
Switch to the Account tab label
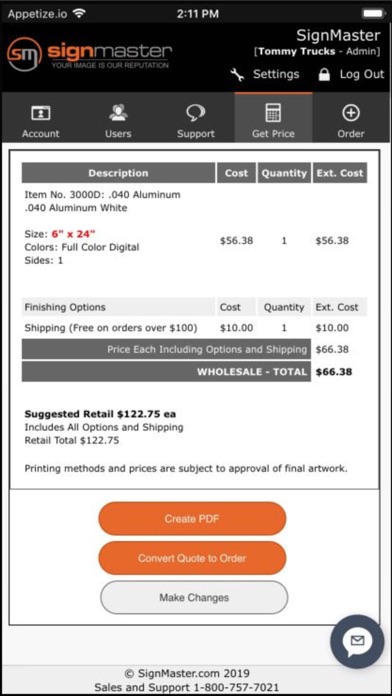point(40,134)
